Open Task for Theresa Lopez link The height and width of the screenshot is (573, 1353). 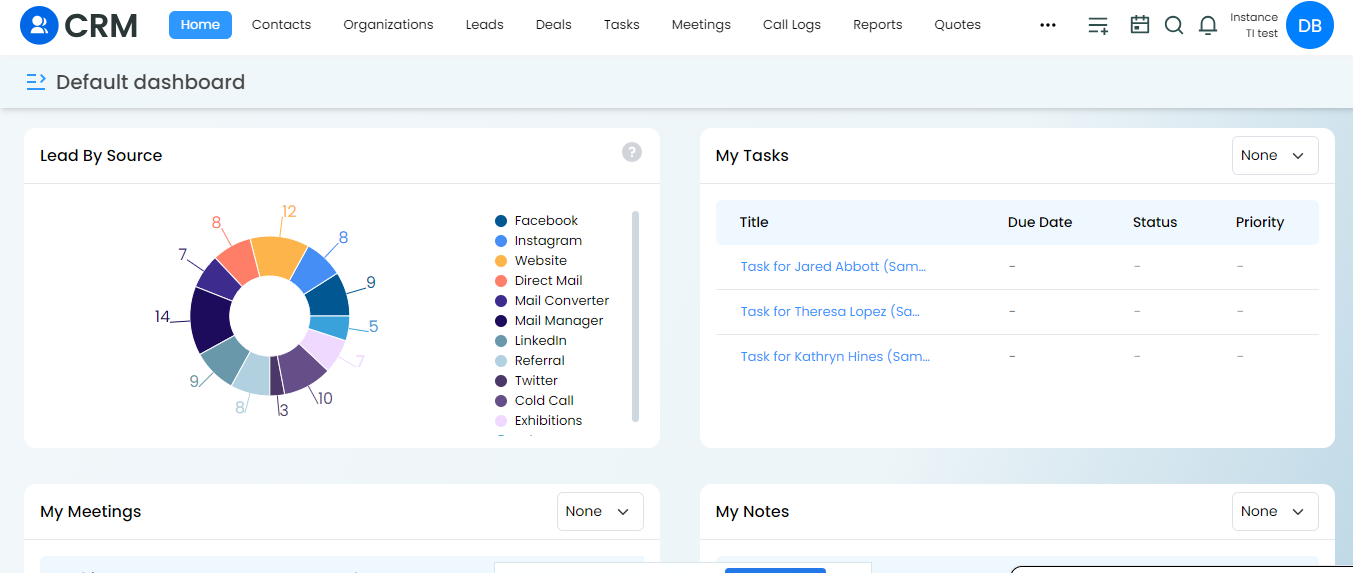coord(830,311)
